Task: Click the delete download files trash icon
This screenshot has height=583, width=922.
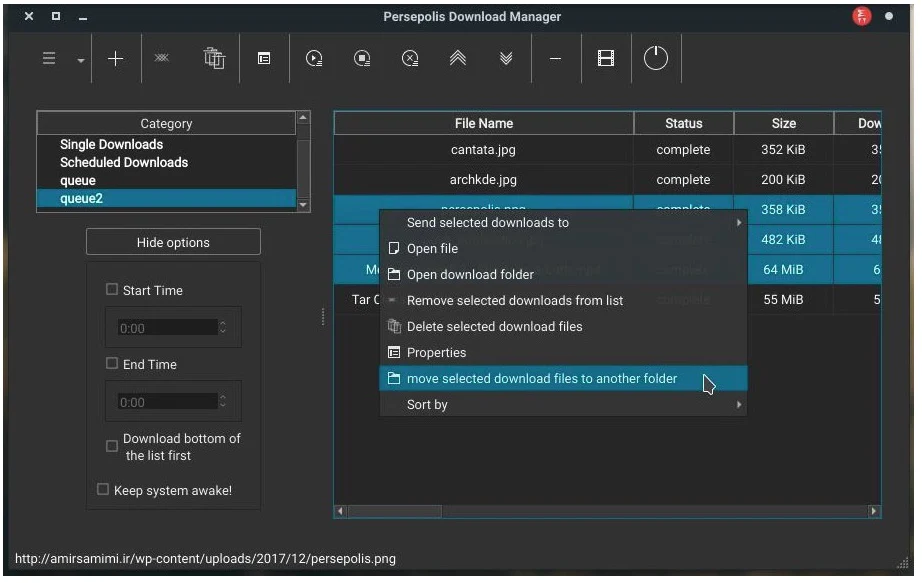Action: 214,58
